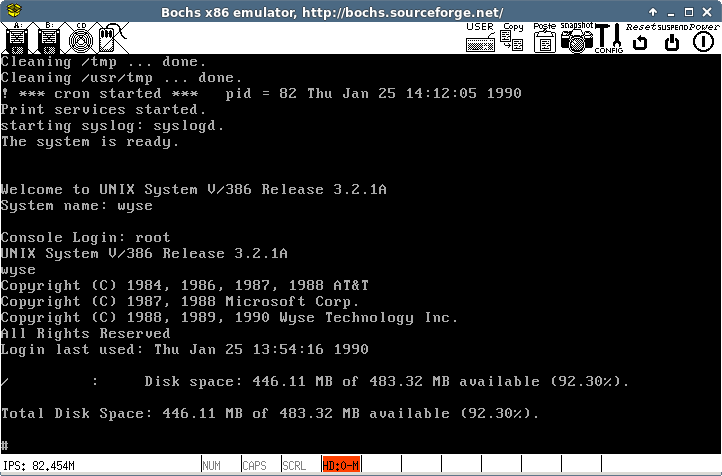Click the window title Bochs x86 emulator

[332, 12]
